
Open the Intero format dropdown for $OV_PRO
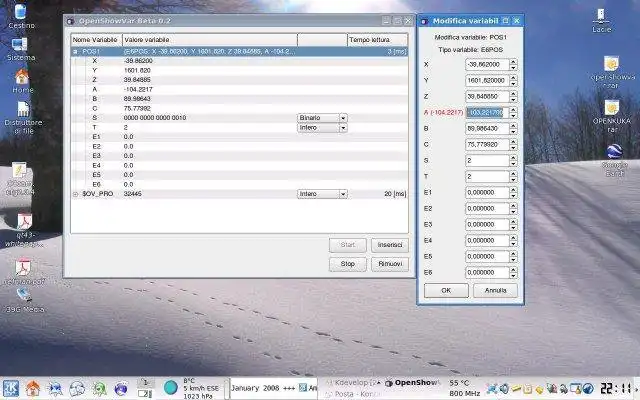coord(322,194)
